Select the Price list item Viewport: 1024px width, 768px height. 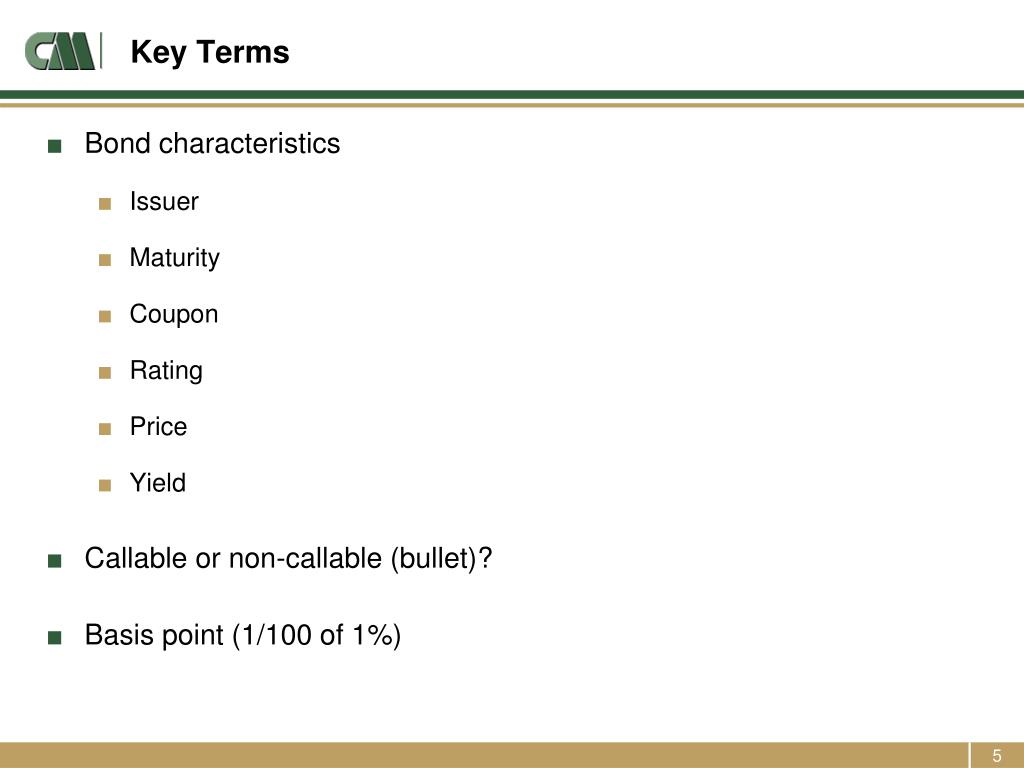click(x=158, y=426)
